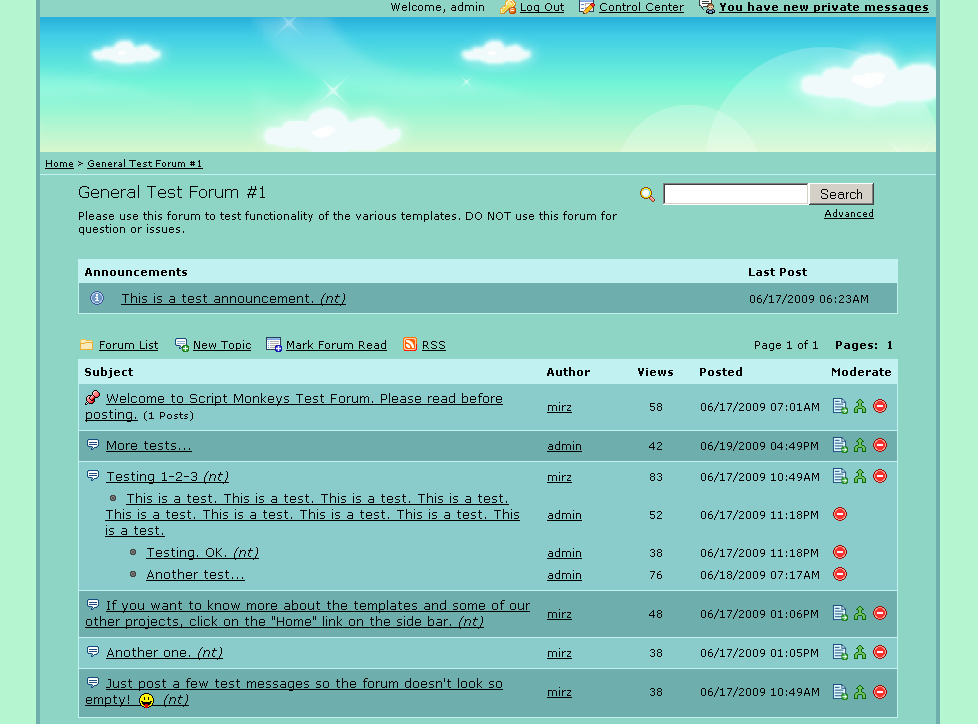This screenshot has width=978, height=724.
Task: Click the move-topic icon for Welcome to Script Monkeys
Action: (840, 407)
